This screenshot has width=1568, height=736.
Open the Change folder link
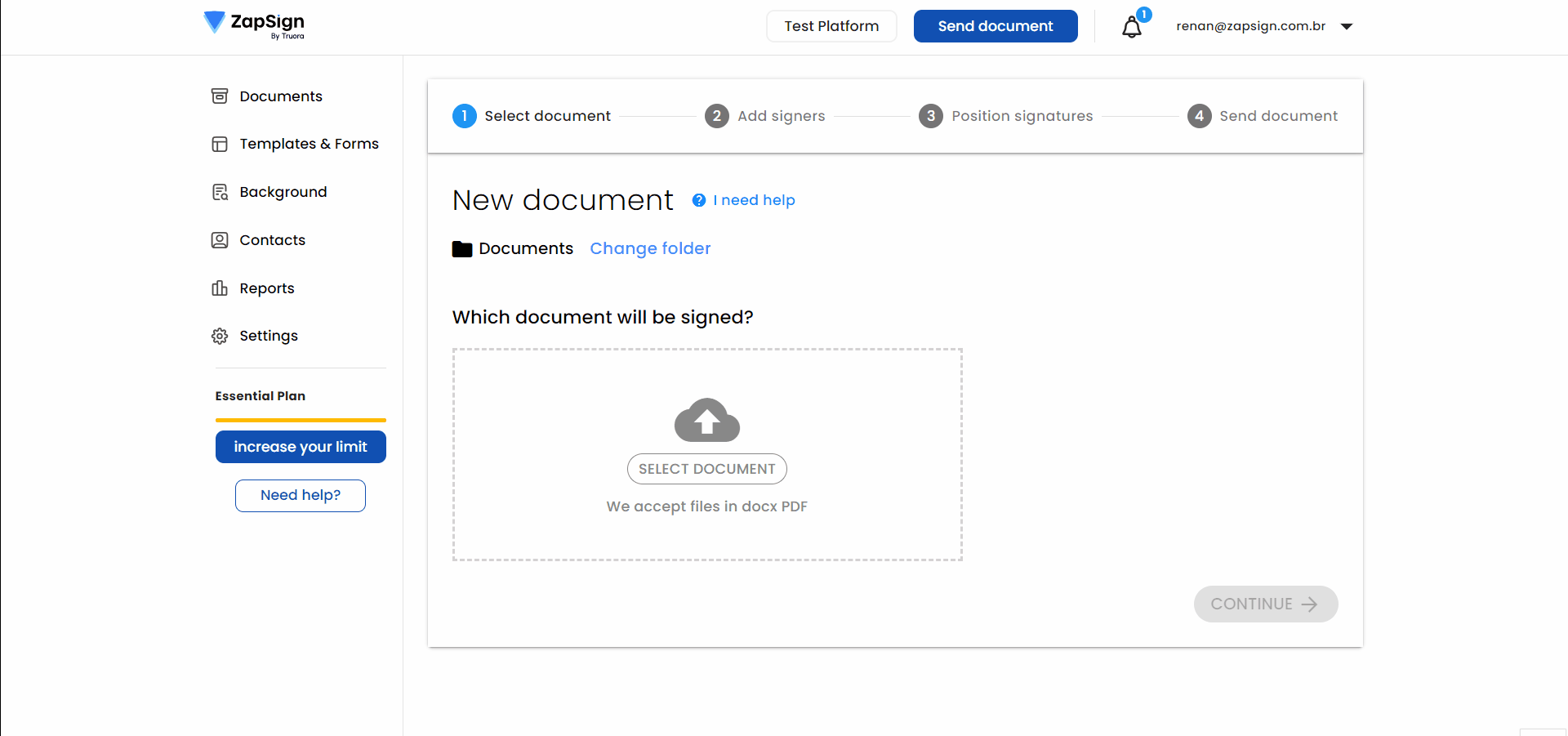click(650, 248)
